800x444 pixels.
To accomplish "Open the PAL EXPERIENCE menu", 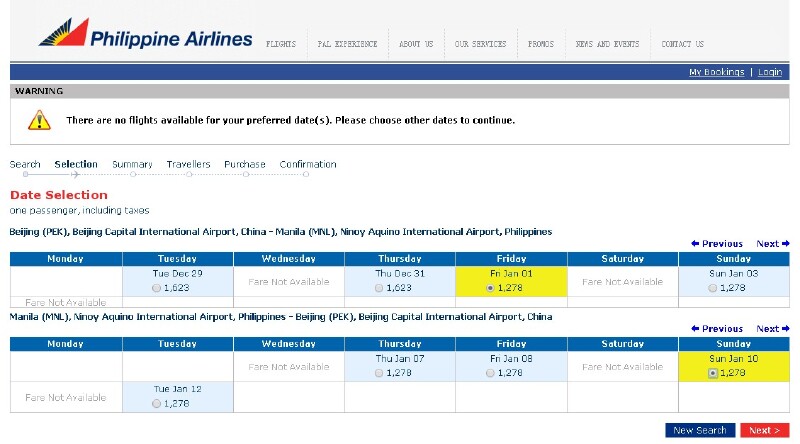I will (347, 44).
